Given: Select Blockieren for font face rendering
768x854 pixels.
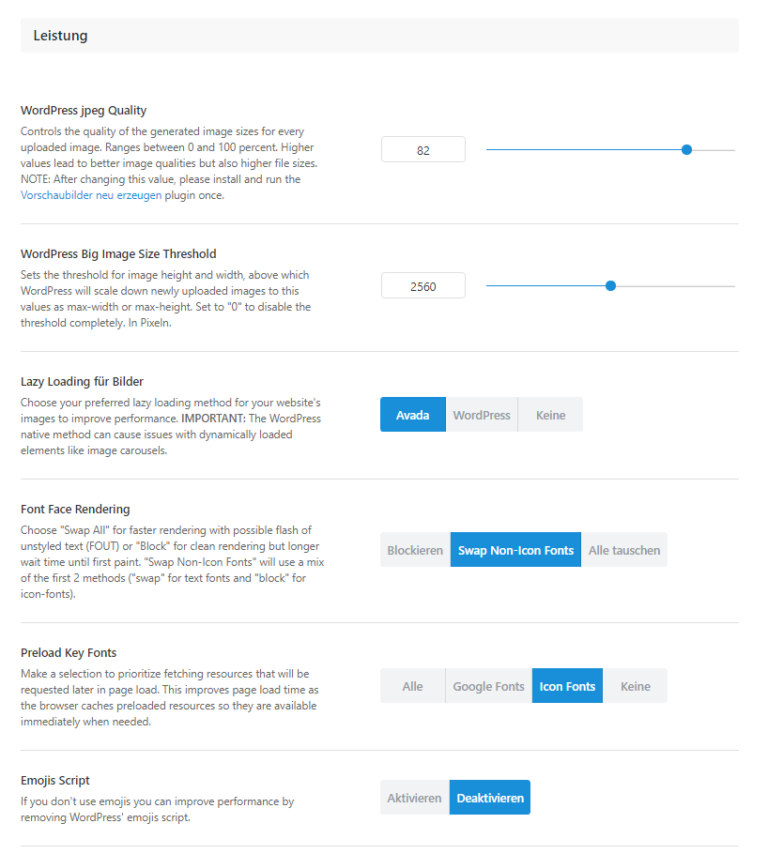Looking at the screenshot, I should pyautogui.click(x=414, y=549).
